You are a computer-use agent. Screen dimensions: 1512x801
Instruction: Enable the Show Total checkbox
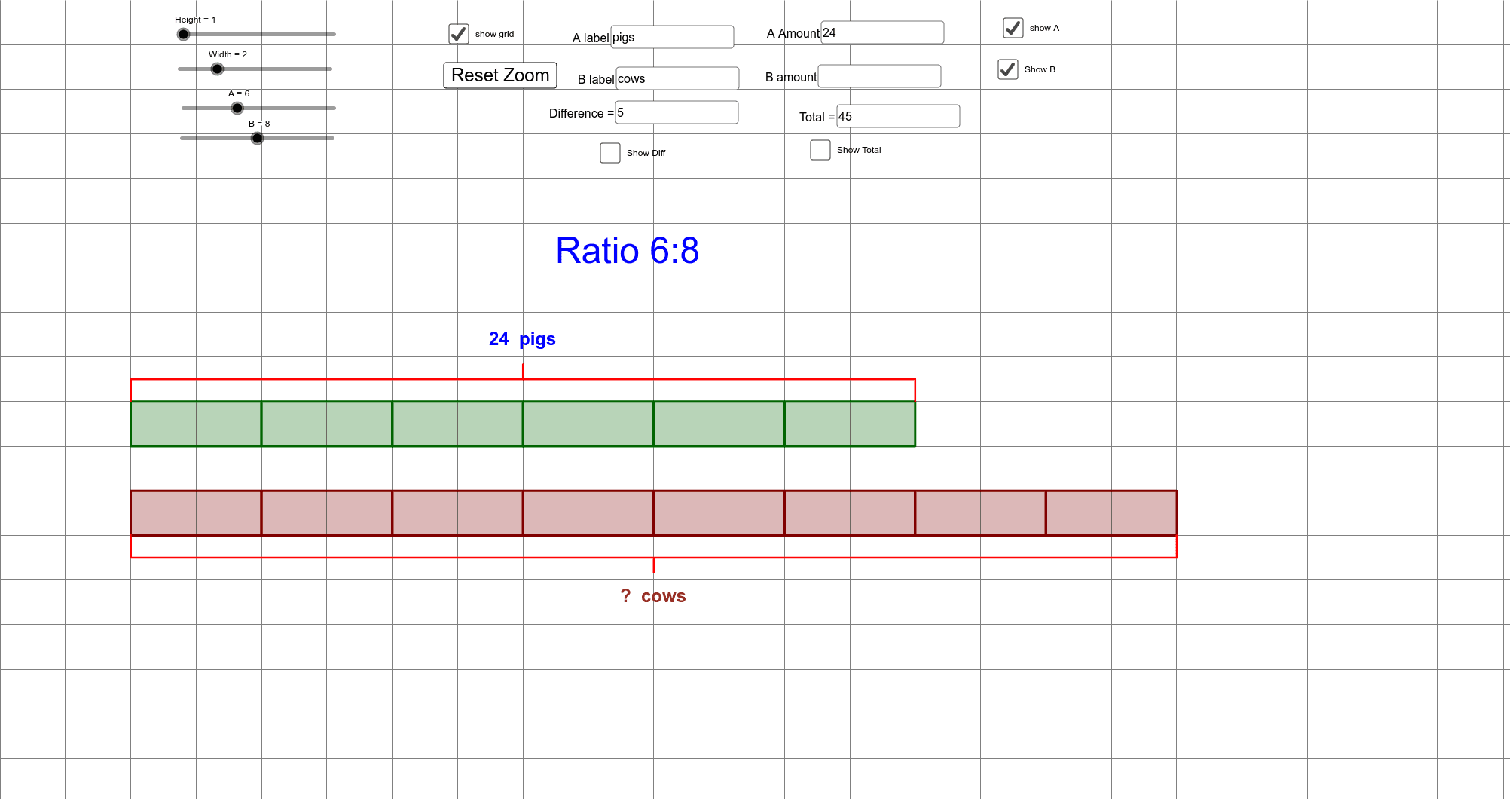820,149
